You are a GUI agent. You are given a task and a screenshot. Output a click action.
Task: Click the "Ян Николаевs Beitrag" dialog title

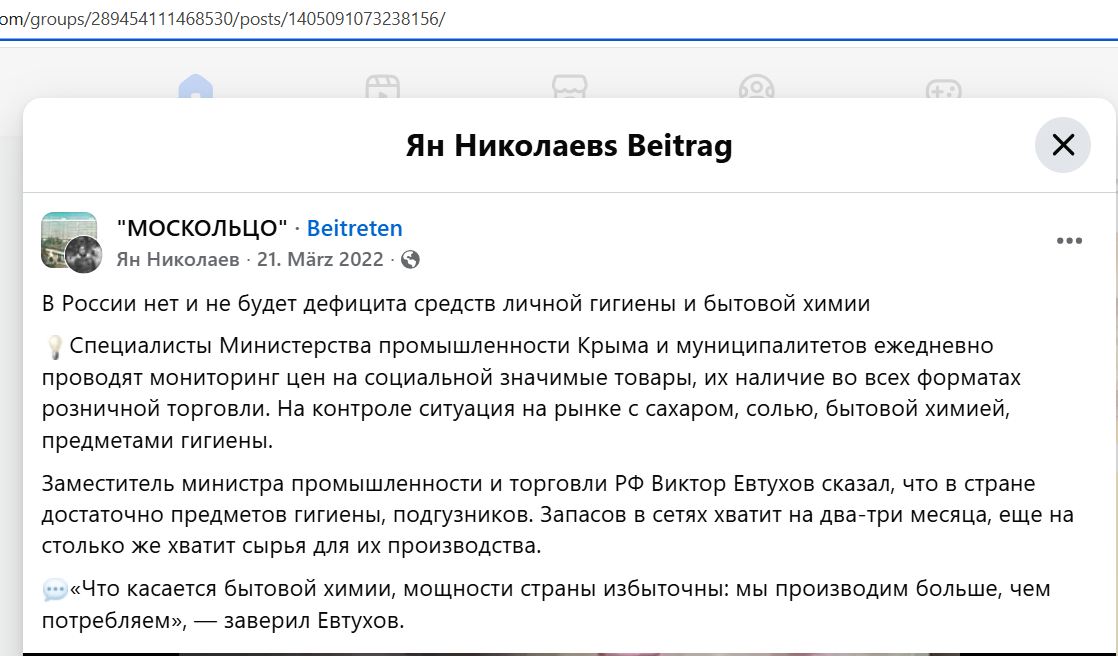(x=569, y=145)
